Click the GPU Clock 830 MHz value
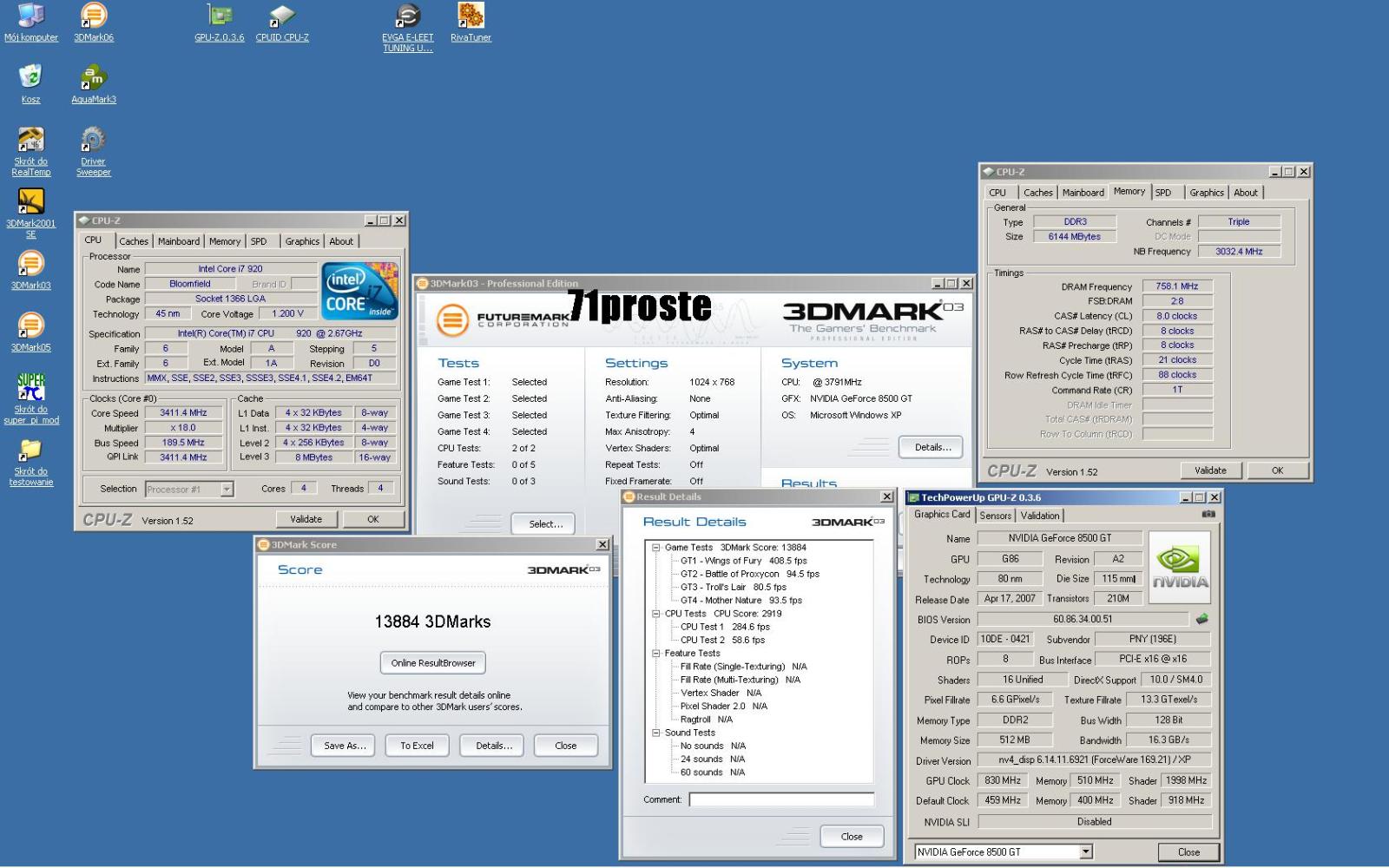 pyautogui.click(x=1003, y=780)
